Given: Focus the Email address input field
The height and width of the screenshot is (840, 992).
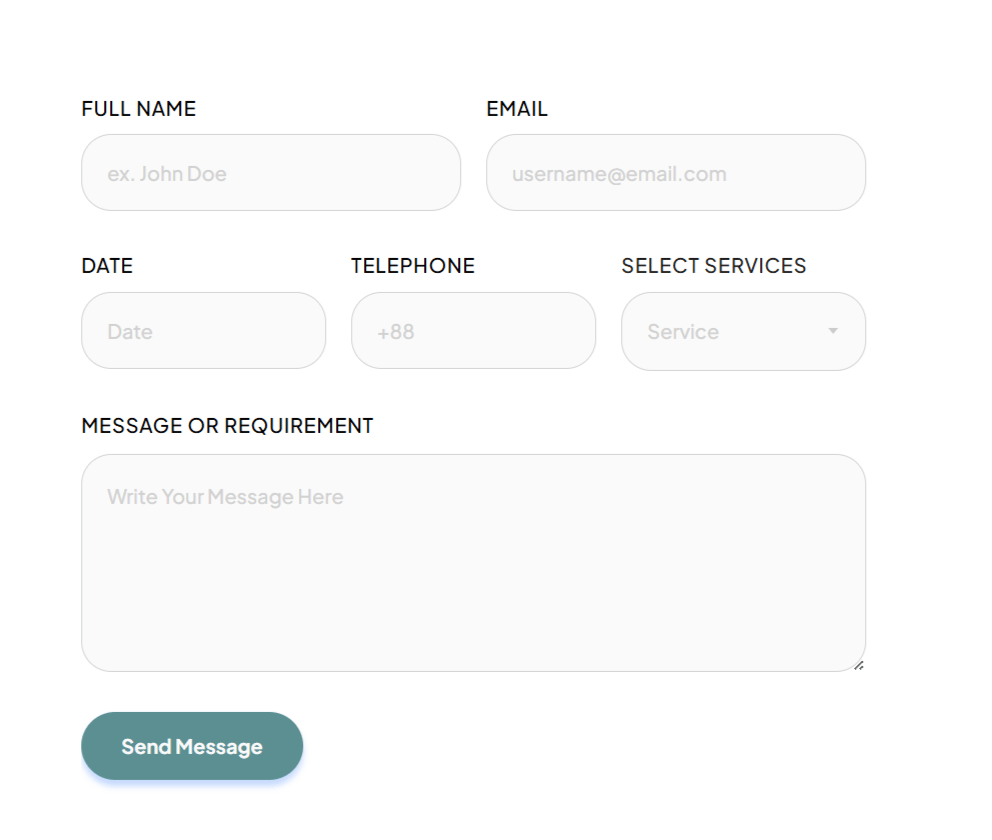Looking at the screenshot, I should pos(676,172).
